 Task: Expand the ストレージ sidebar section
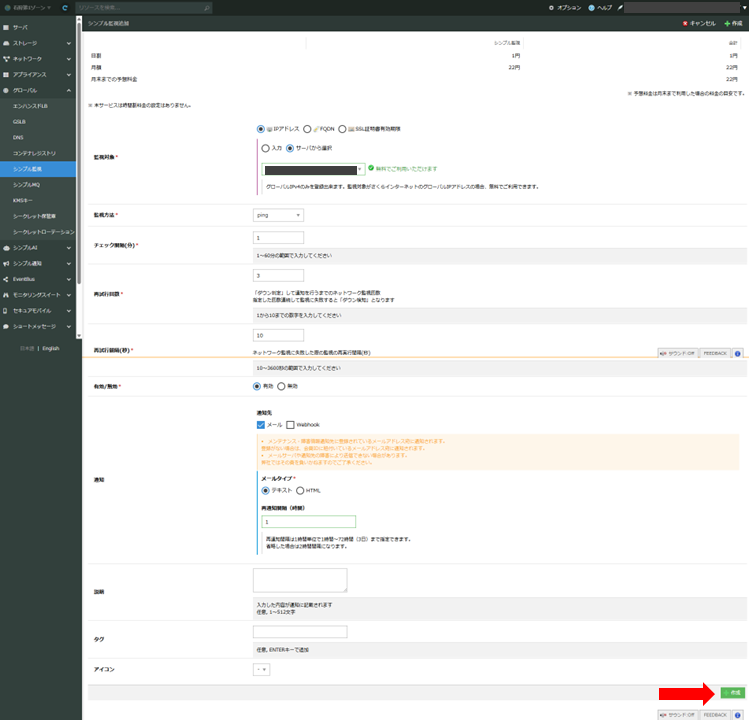[x=69, y=43]
